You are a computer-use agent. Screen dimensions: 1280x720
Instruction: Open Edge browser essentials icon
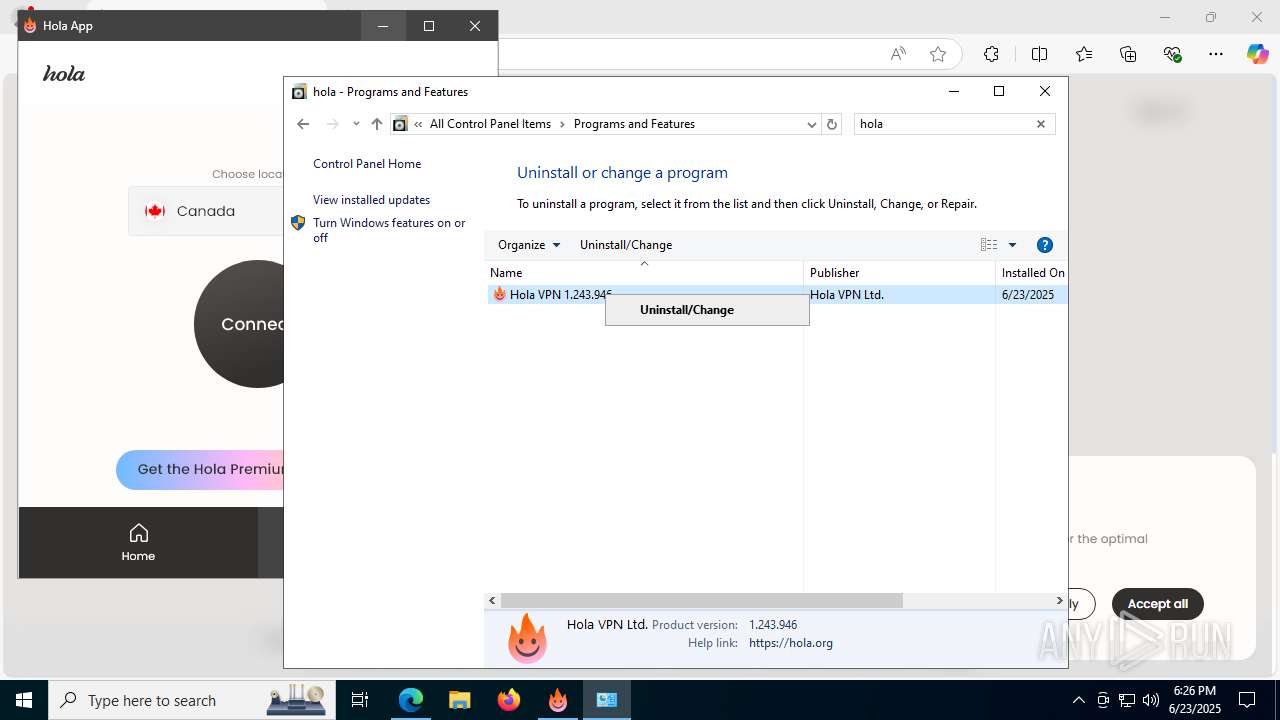tap(1172, 54)
